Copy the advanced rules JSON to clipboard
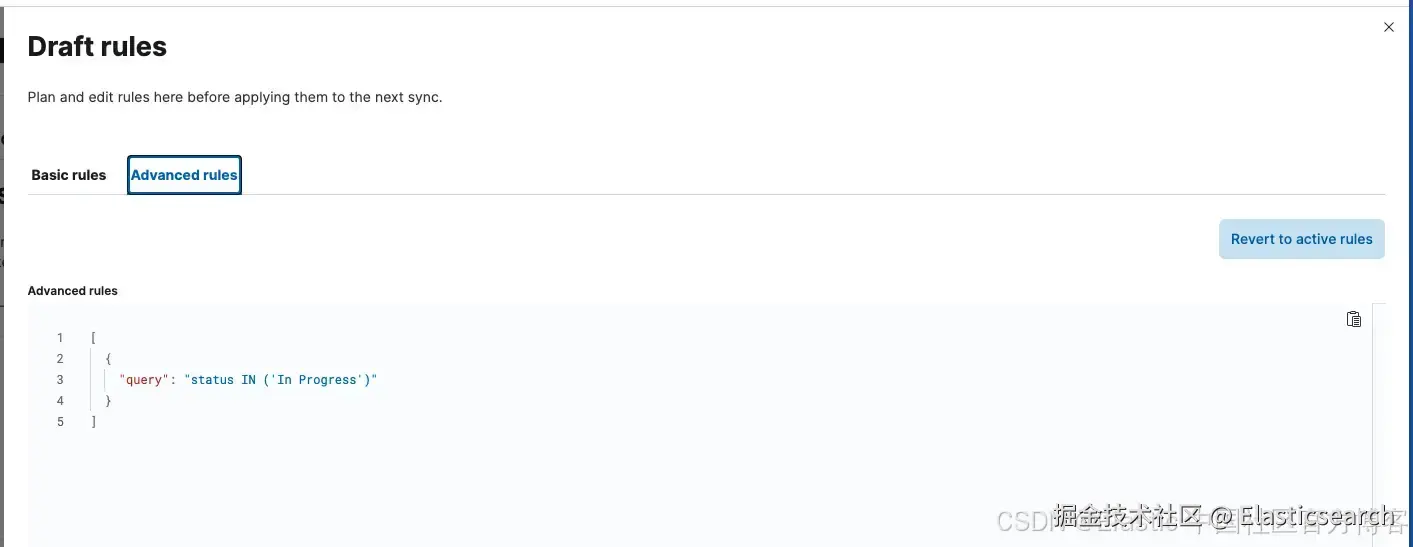Image resolution: width=1413 pixels, height=547 pixels. 1353,319
